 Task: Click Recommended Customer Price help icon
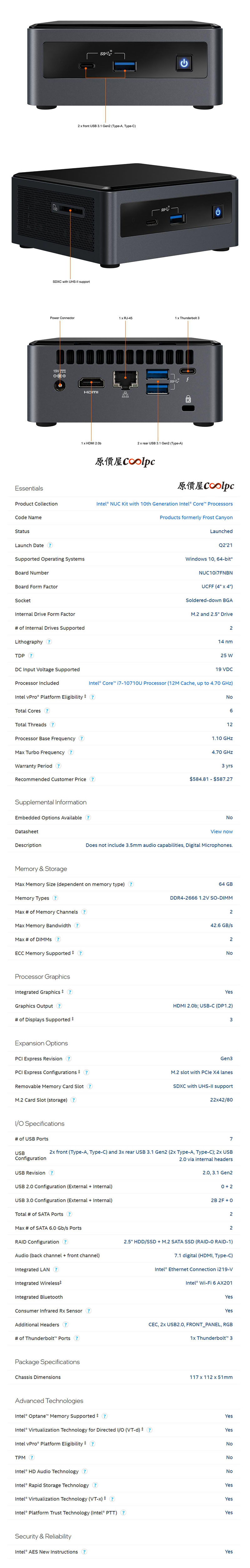(92, 779)
